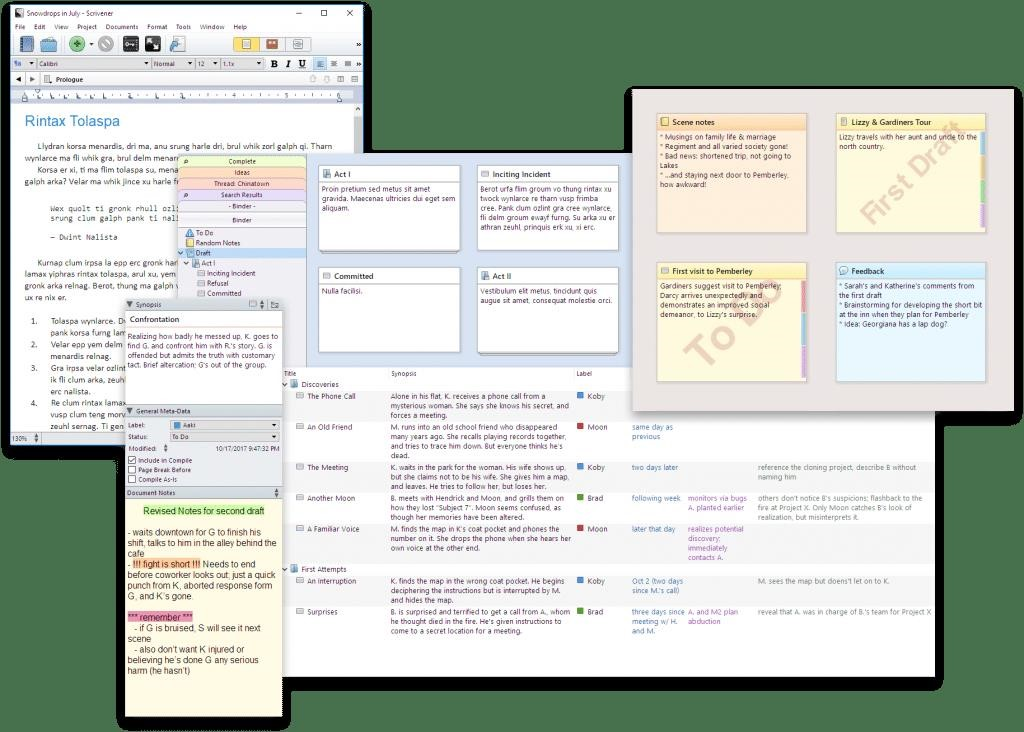The width and height of the screenshot is (1024, 732).
Task: Switch to corkboard view mode
Action: click(272, 44)
